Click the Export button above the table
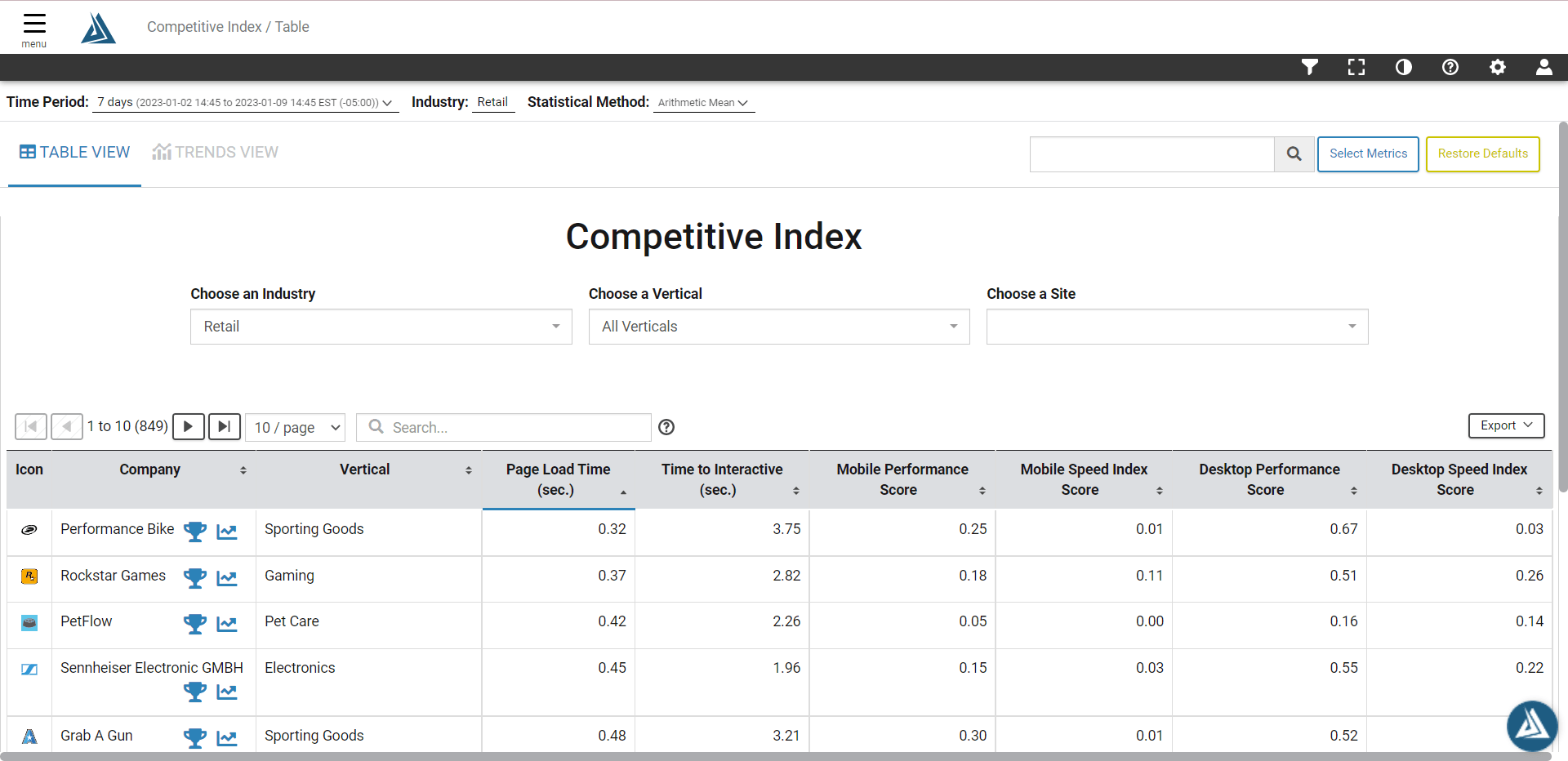The width and height of the screenshot is (1568, 761). (x=1505, y=425)
